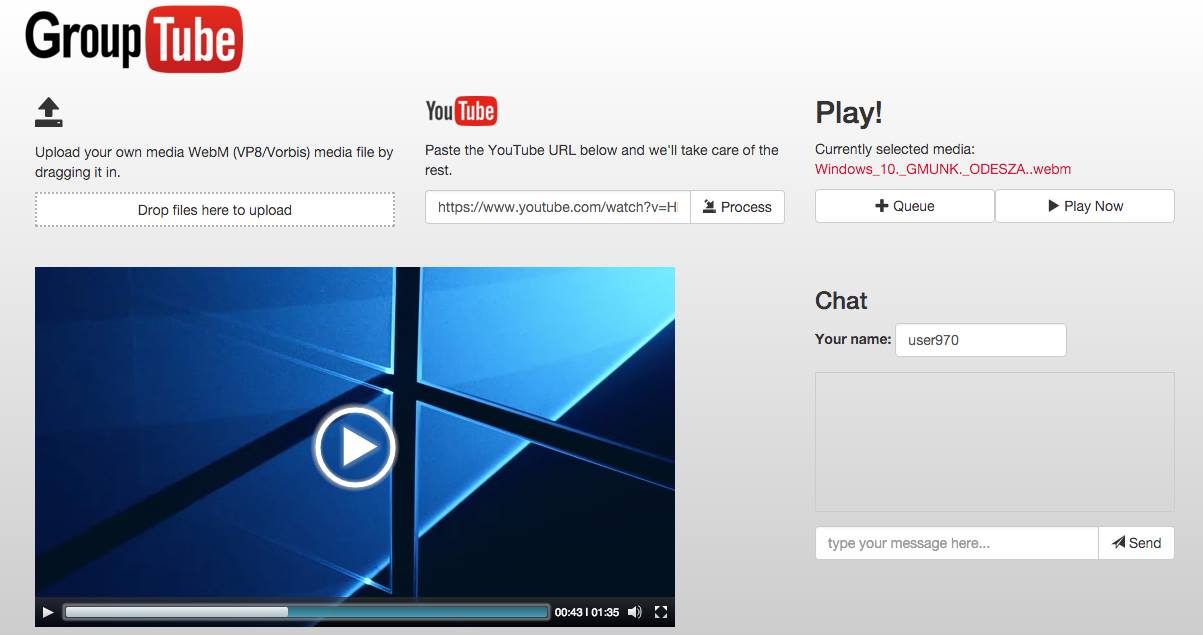The image size is (1203, 635).
Task: Click the 'Your name:' label
Action: tap(853, 339)
